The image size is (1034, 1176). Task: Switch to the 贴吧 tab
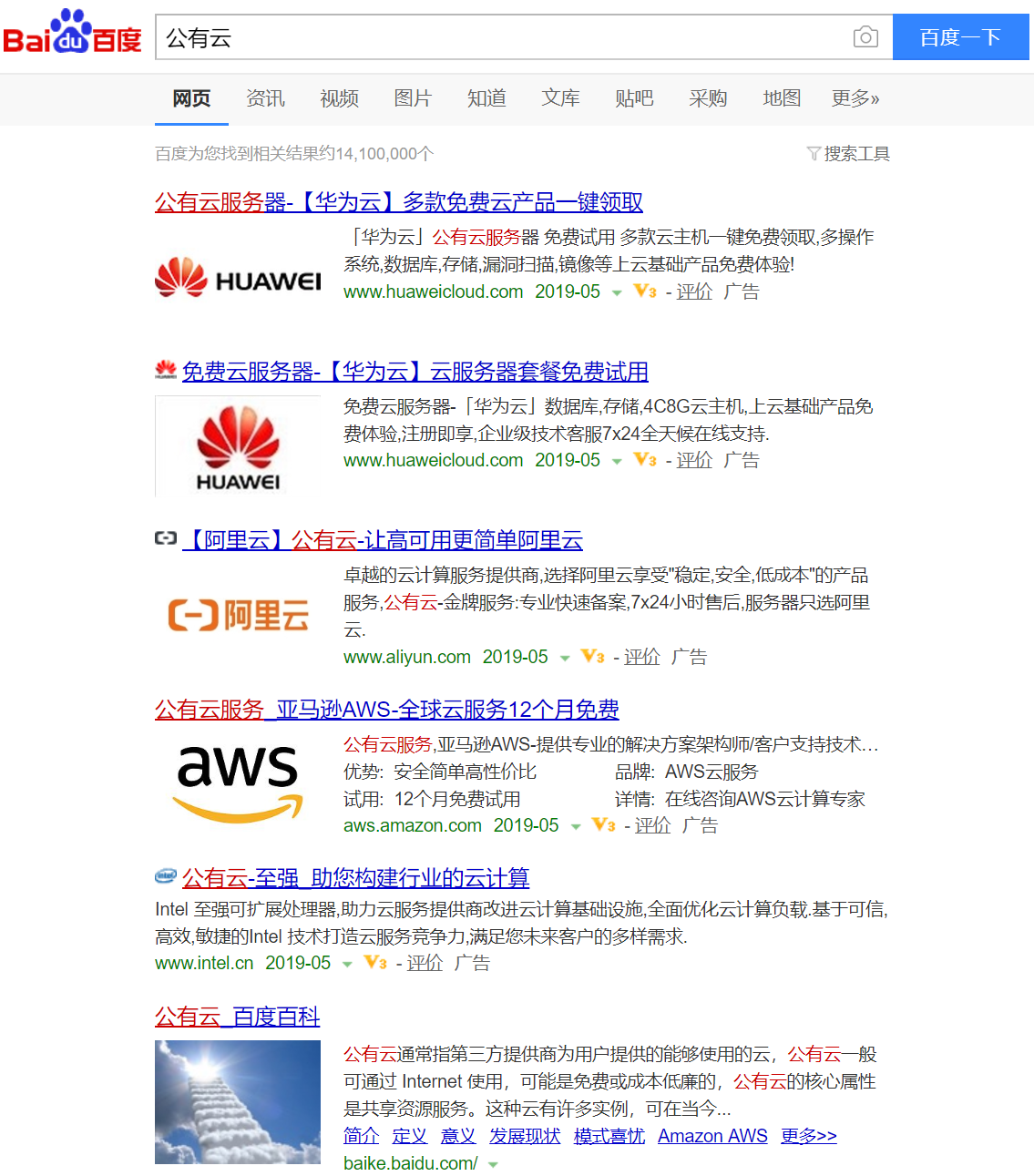click(x=634, y=98)
